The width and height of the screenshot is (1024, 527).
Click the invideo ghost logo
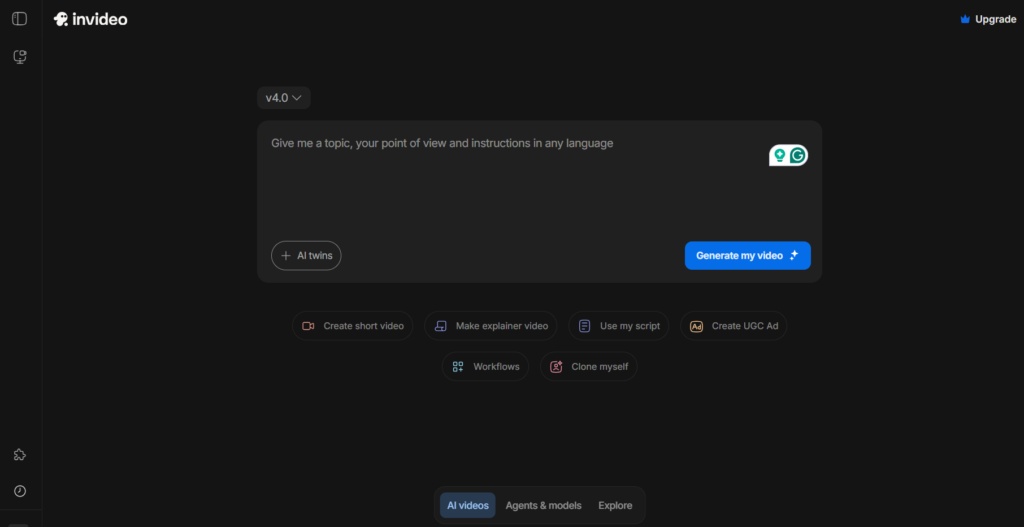click(61, 19)
